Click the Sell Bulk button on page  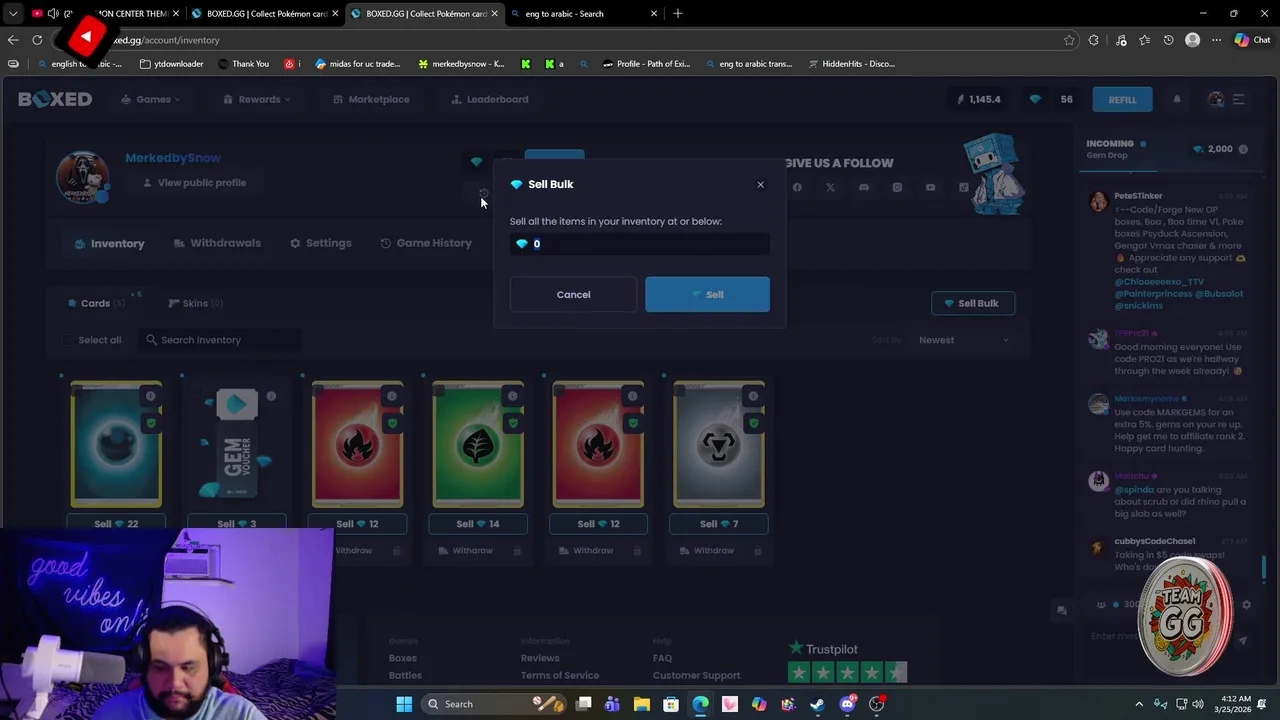972,303
